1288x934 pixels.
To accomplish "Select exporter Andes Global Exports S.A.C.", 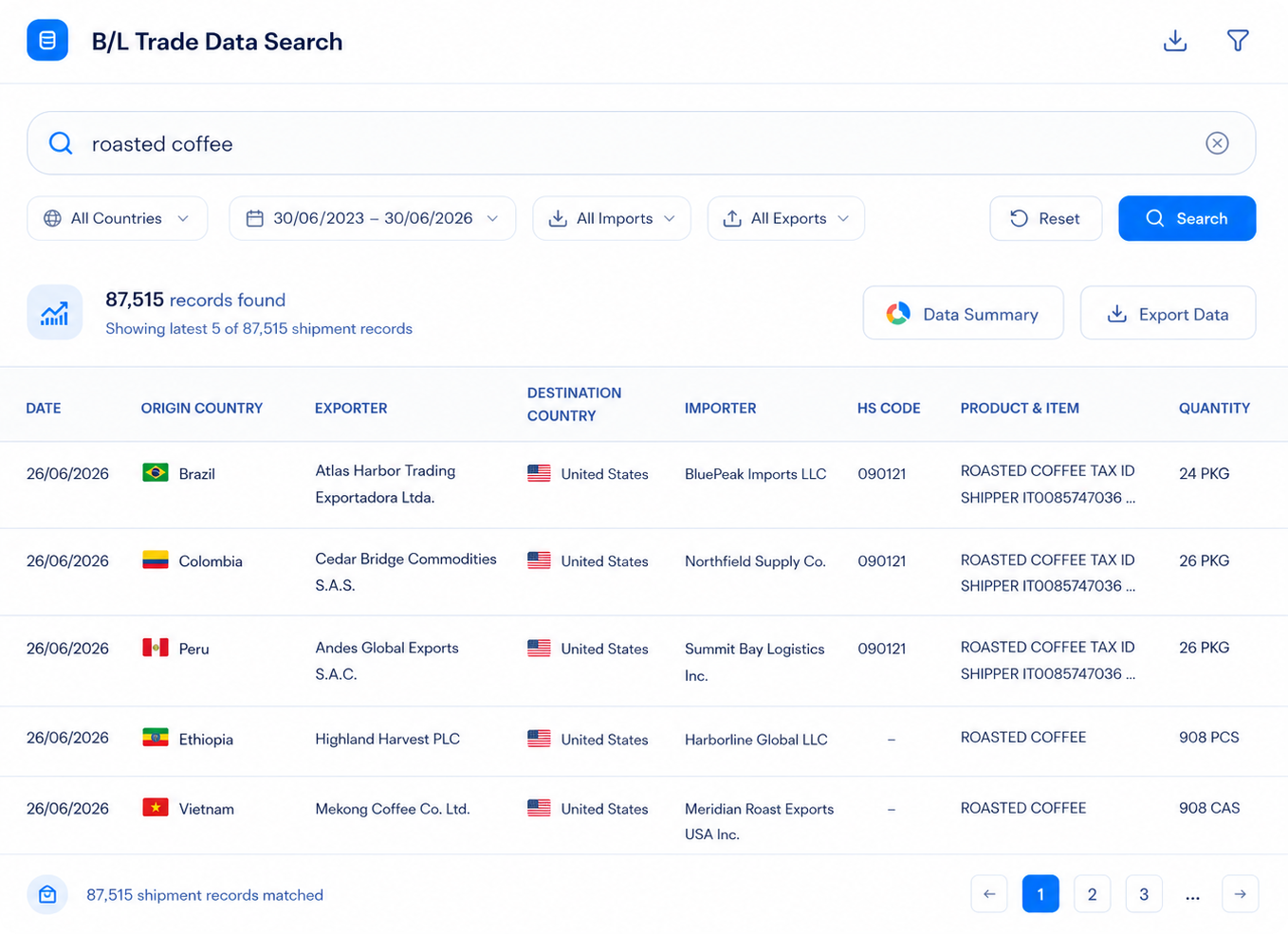I will pyautogui.click(x=387, y=661).
